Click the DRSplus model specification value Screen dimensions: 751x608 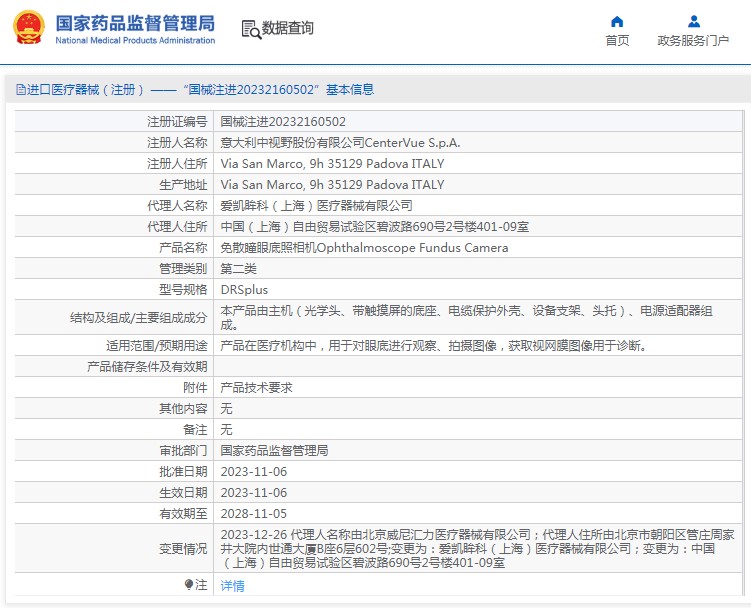pos(244,289)
